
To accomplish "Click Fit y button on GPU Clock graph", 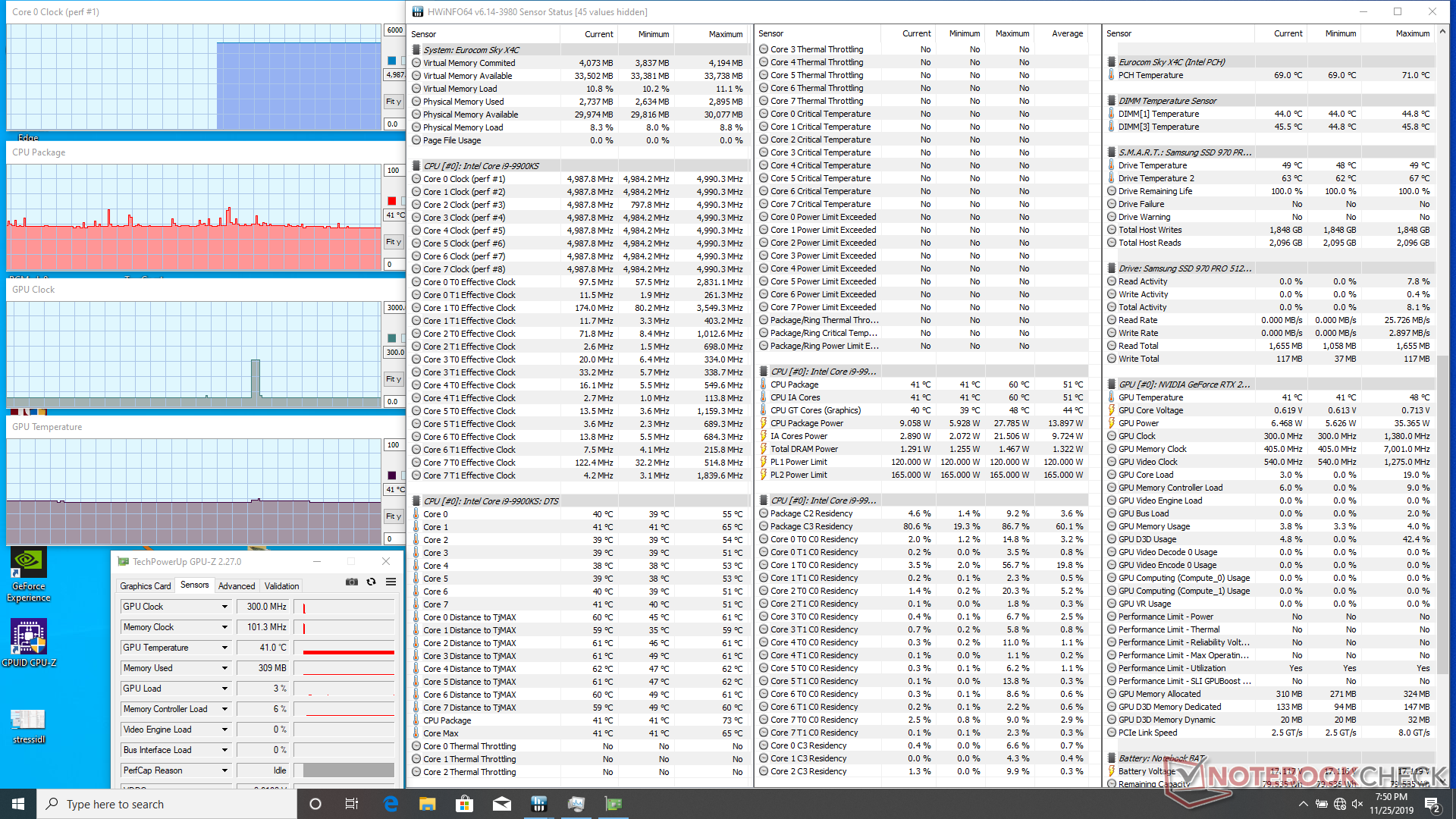I will [x=394, y=379].
